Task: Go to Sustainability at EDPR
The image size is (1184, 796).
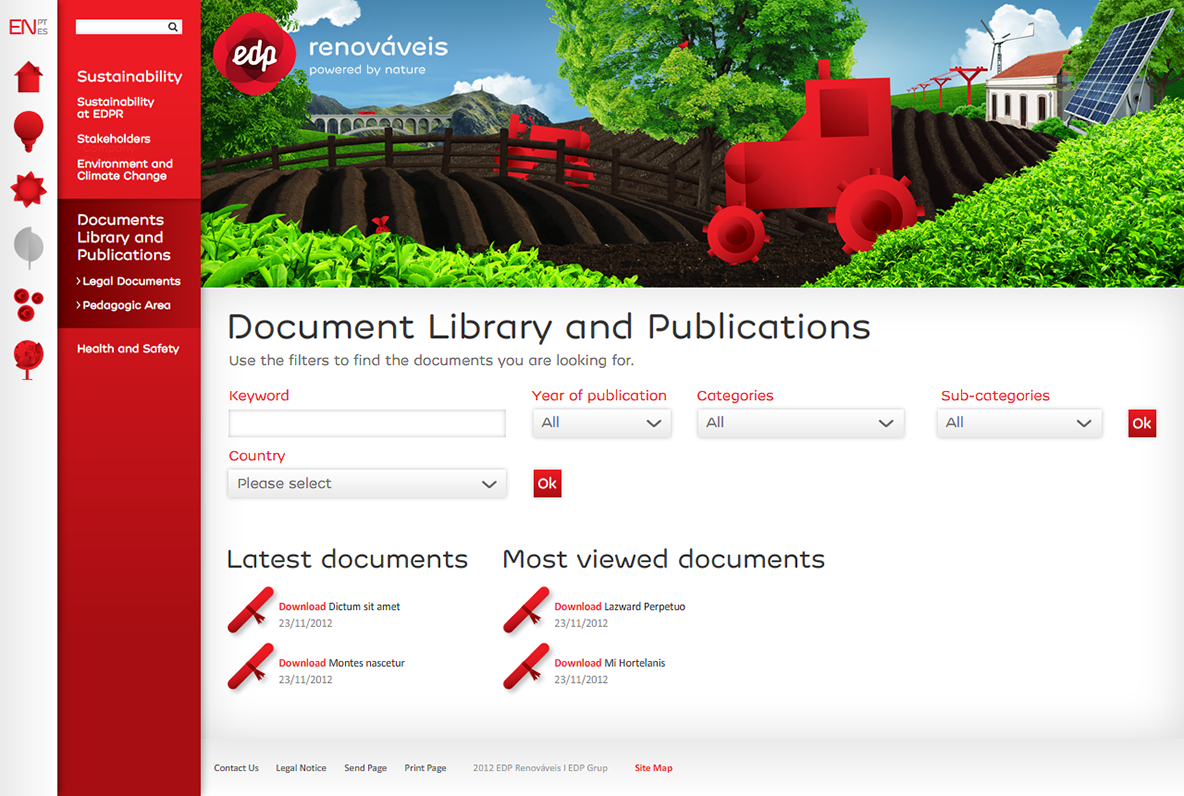Action: (x=116, y=107)
